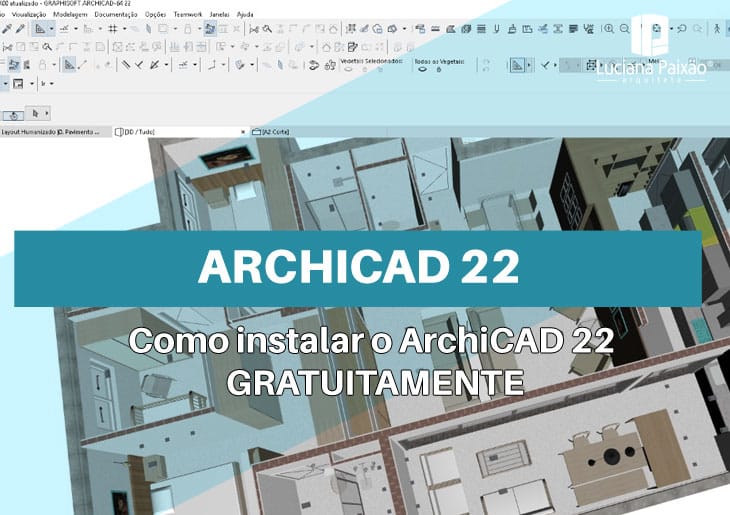Click the walking person explore icon
730x515 pixels.
(717, 29)
